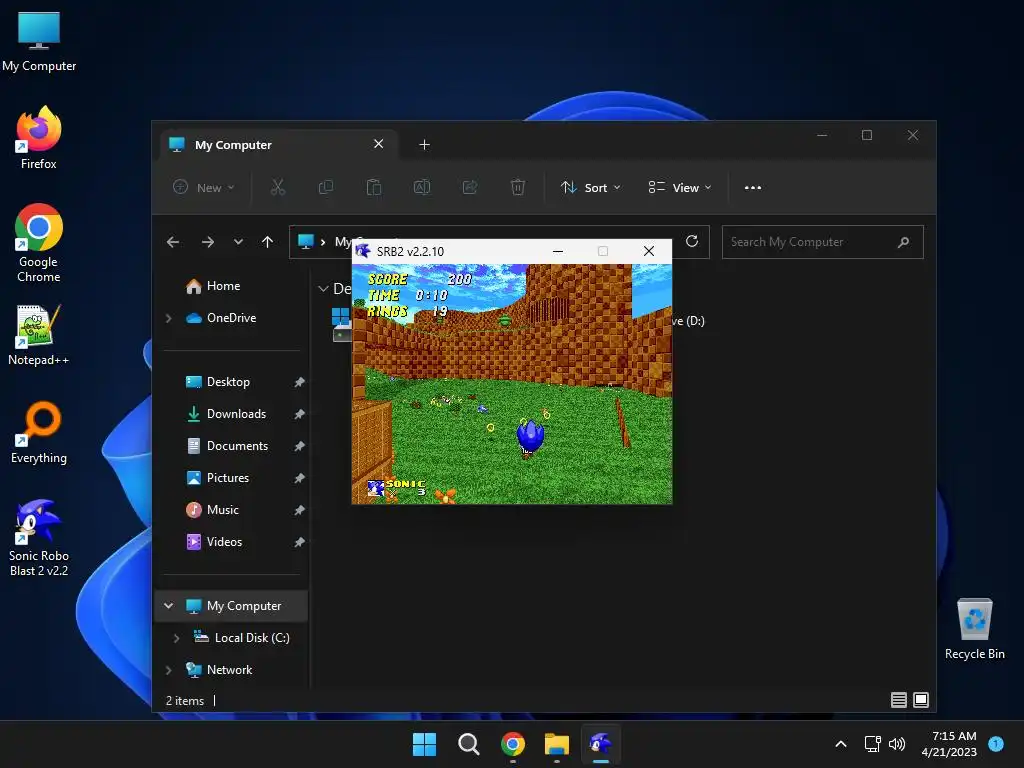The height and width of the screenshot is (768, 1024).
Task: Select Desktop in Quick access
Action: coord(217,382)
